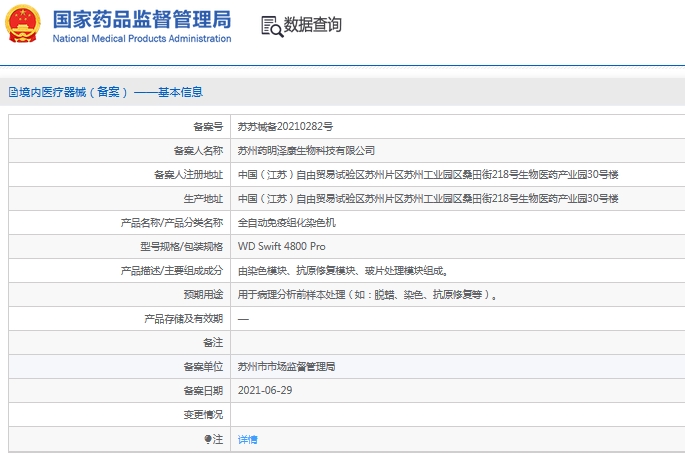This screenshot has height=457, width=685.
Task: Select model value WD Swift 4800 Pro
Action: click(x=281, y=246)
